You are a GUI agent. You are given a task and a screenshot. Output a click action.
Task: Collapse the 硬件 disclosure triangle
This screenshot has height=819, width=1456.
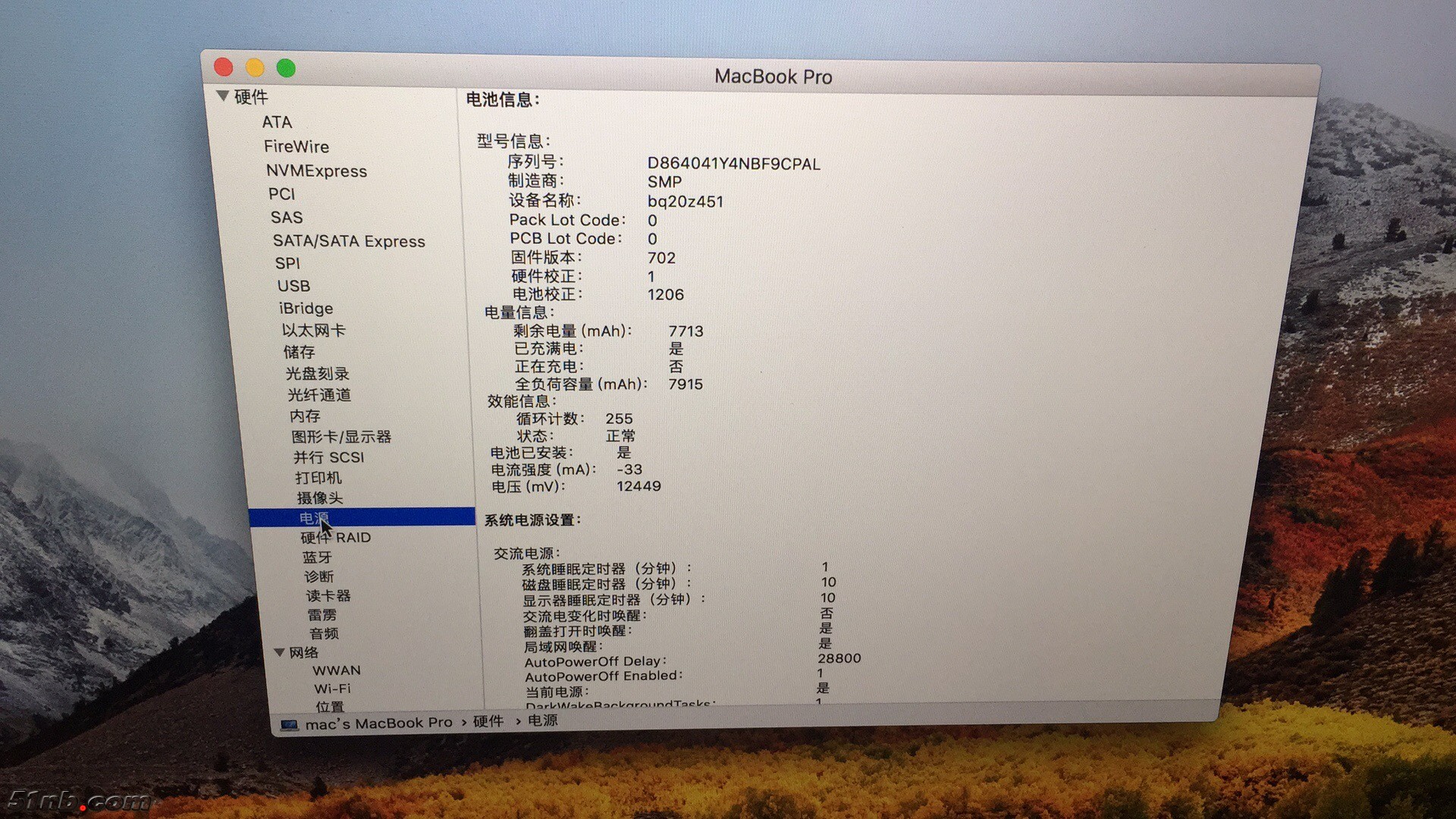(x=223, y=96)
